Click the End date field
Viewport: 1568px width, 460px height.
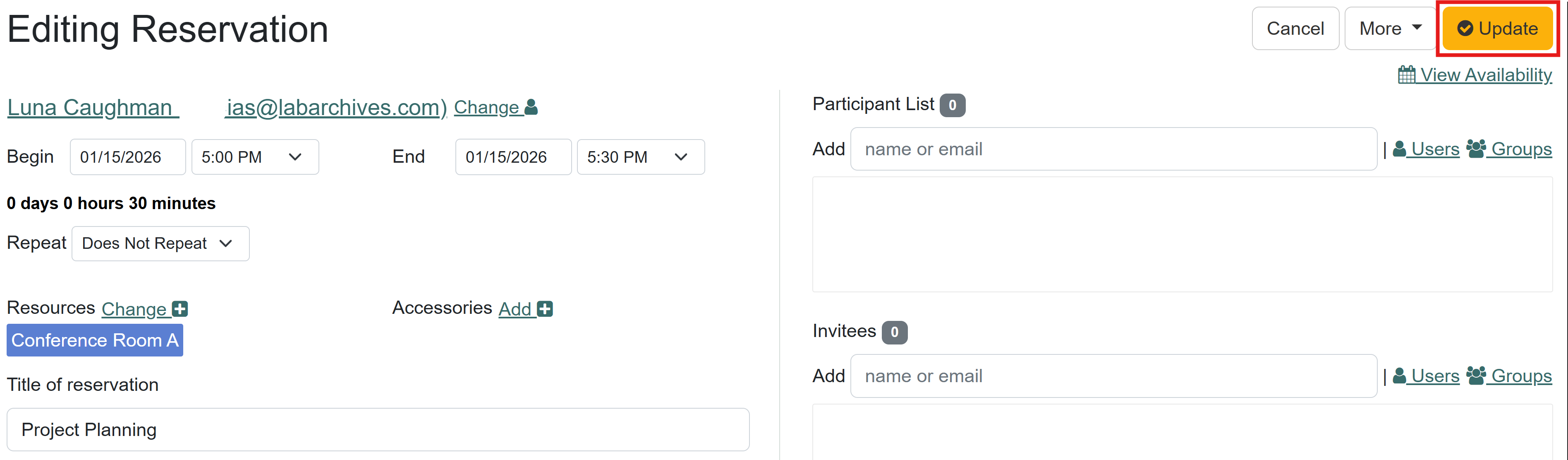point(512,157)
